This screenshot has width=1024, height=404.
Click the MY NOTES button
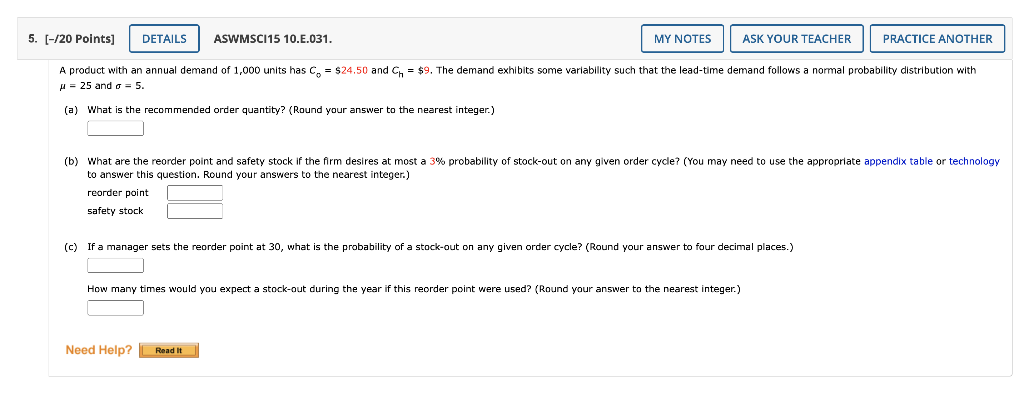(682, 39)
